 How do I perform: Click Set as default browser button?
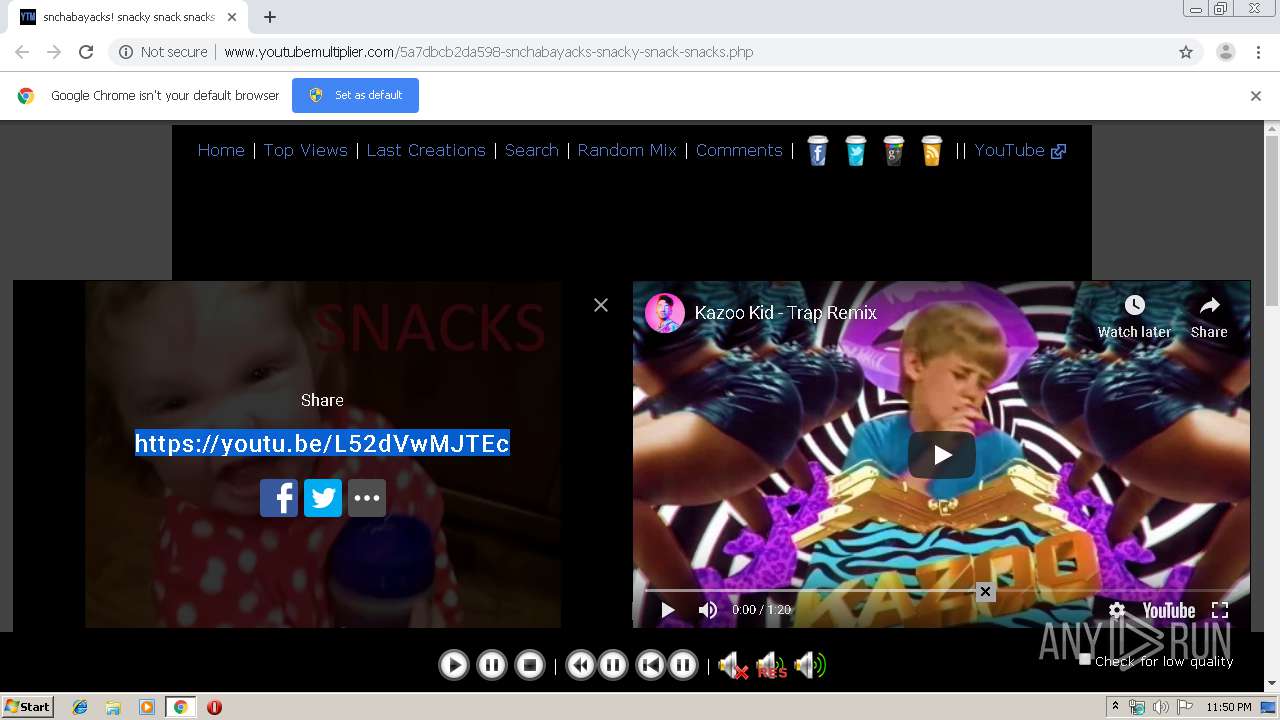[355, 95]
